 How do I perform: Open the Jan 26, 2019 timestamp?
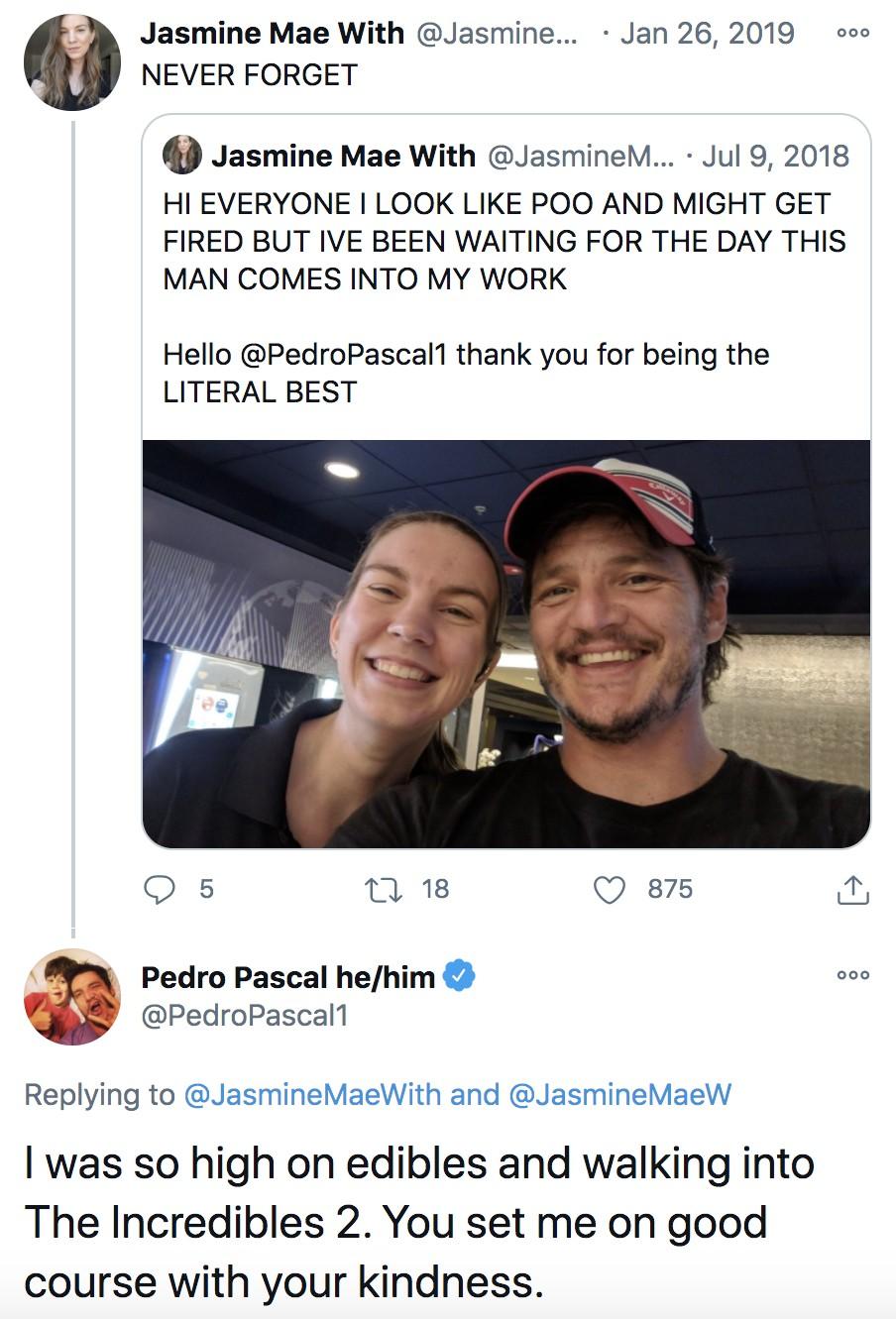(706, 33)
